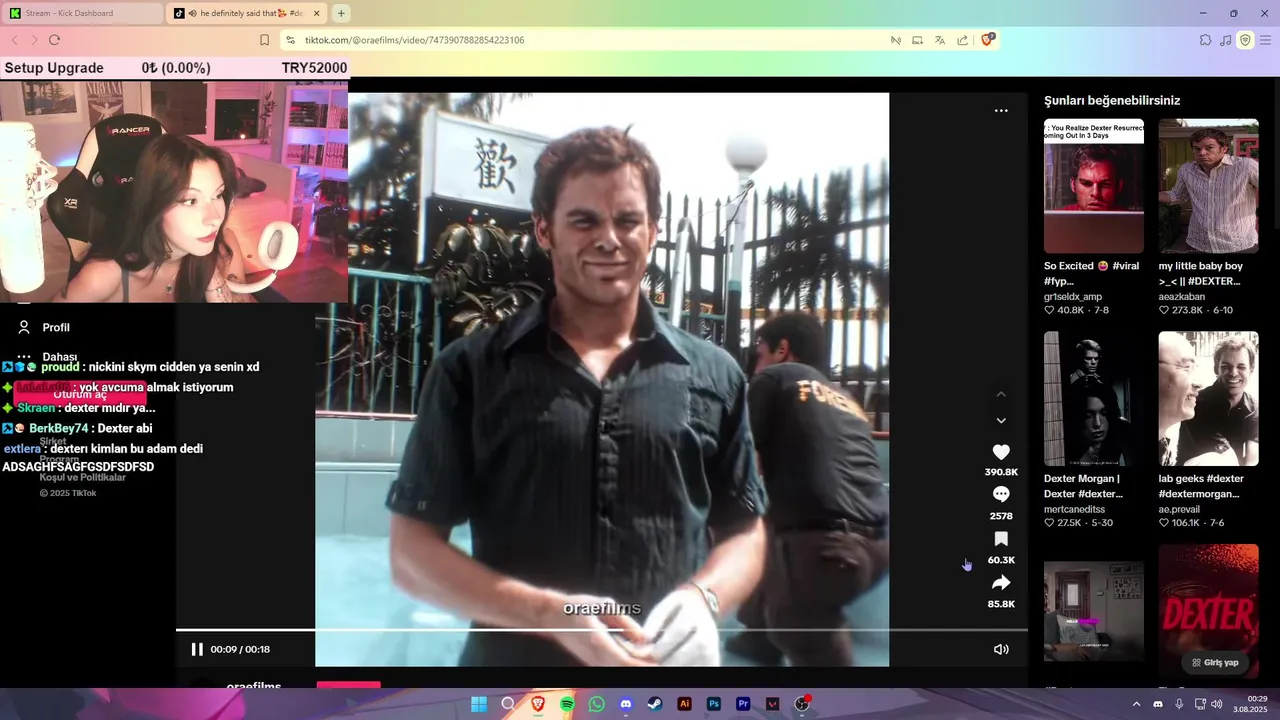
Task: Select the TikTok he definitely said that tab
Action: pyautogui.click(x=246, y=13)
